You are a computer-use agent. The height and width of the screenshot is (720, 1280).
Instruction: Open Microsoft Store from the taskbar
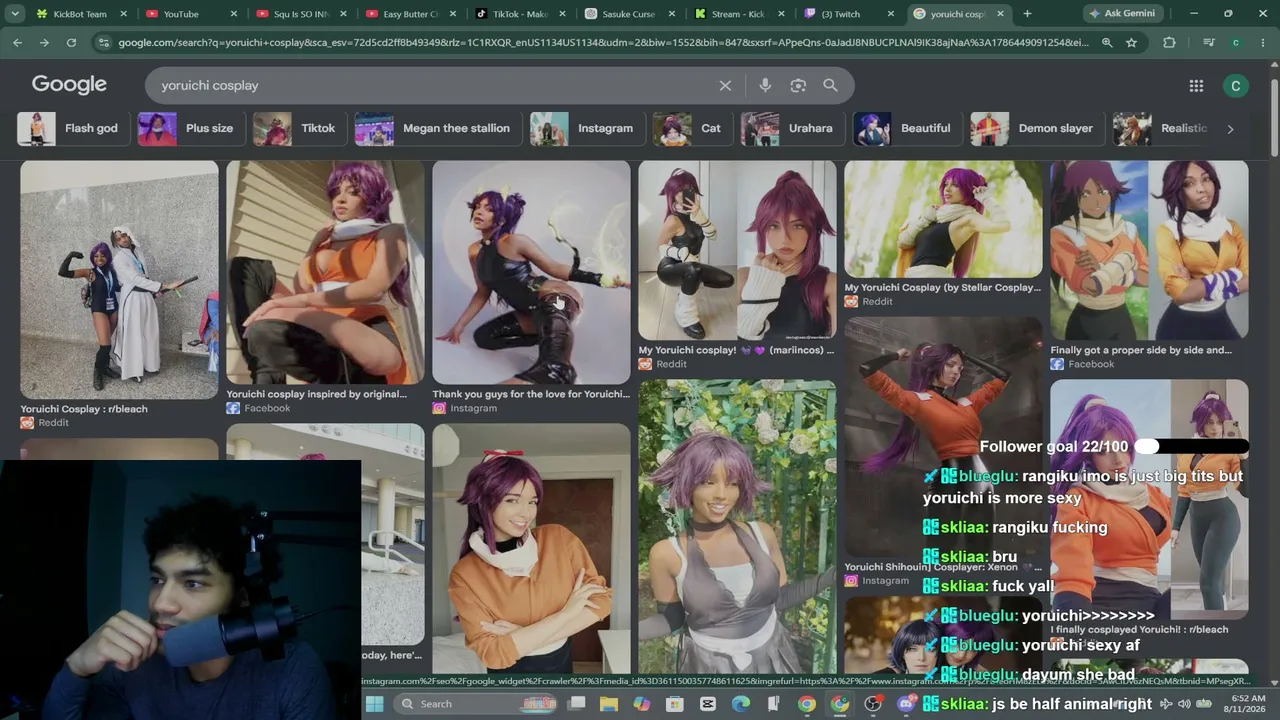(x=674, y=704)
